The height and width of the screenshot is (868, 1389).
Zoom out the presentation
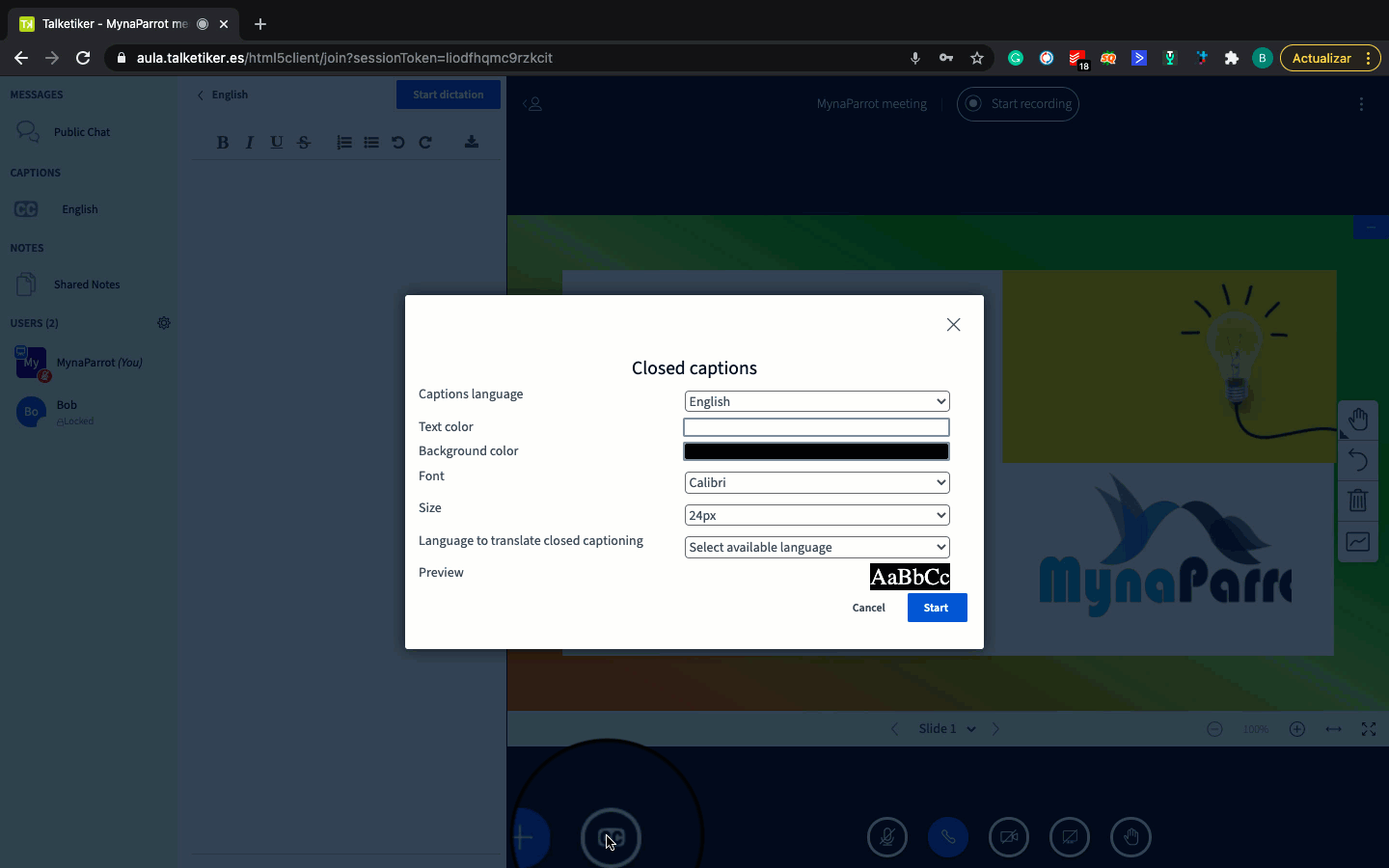[1215, 729]
